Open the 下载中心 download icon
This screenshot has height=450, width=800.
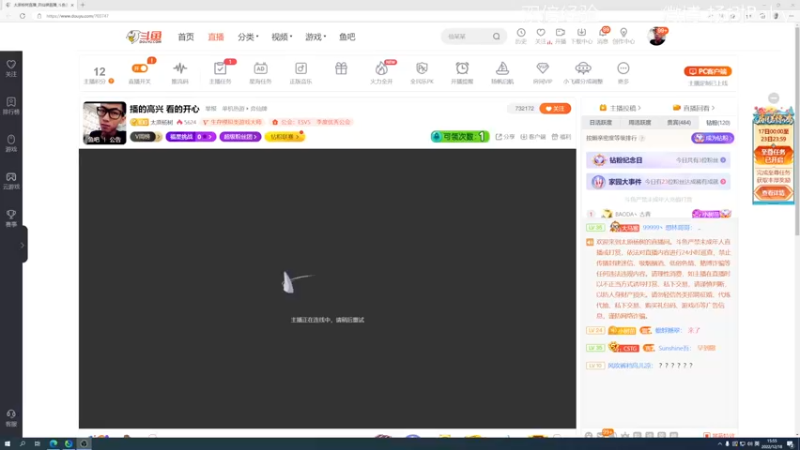point(581,36)
